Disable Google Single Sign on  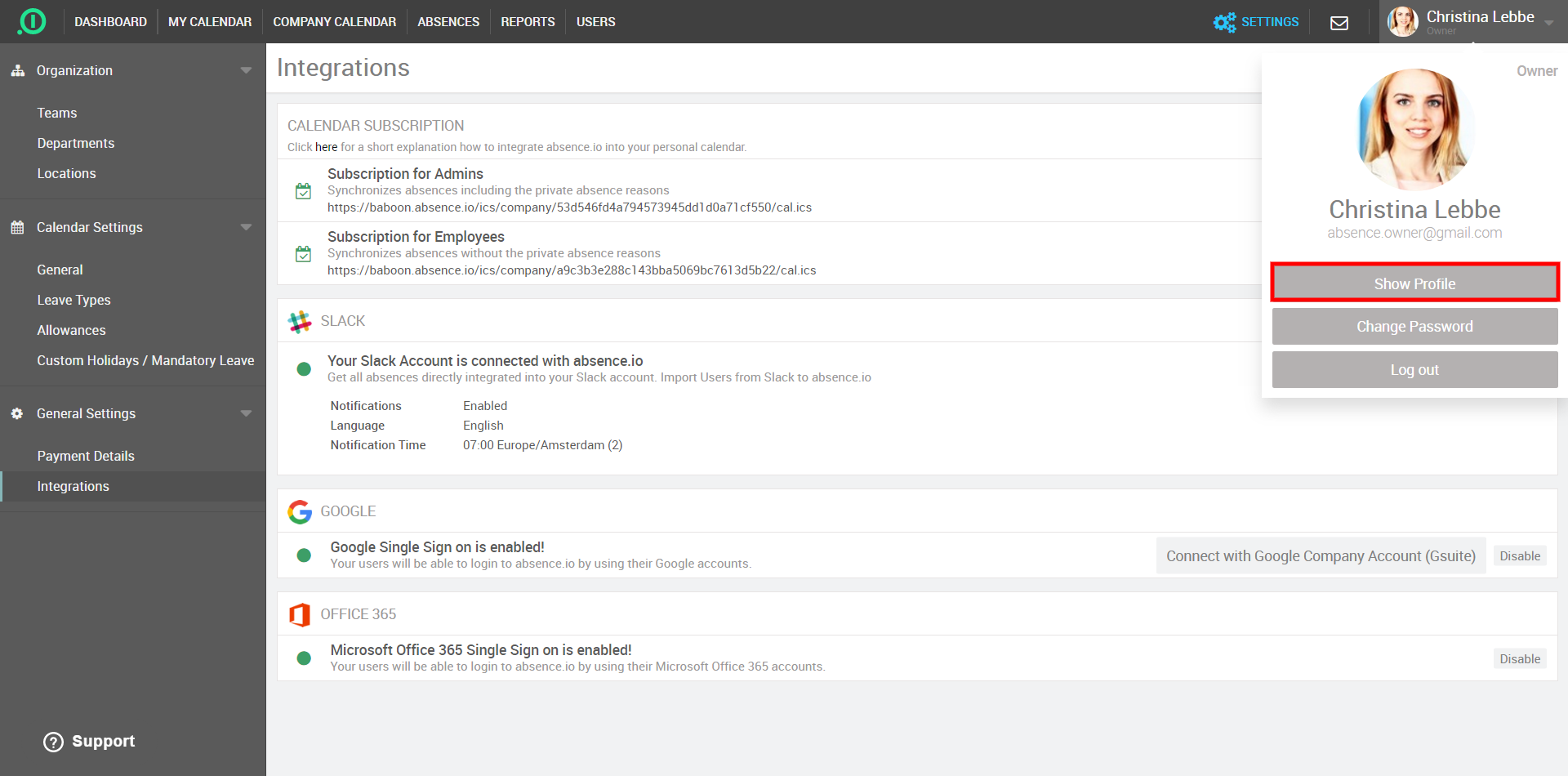(x=1519, y=556)
